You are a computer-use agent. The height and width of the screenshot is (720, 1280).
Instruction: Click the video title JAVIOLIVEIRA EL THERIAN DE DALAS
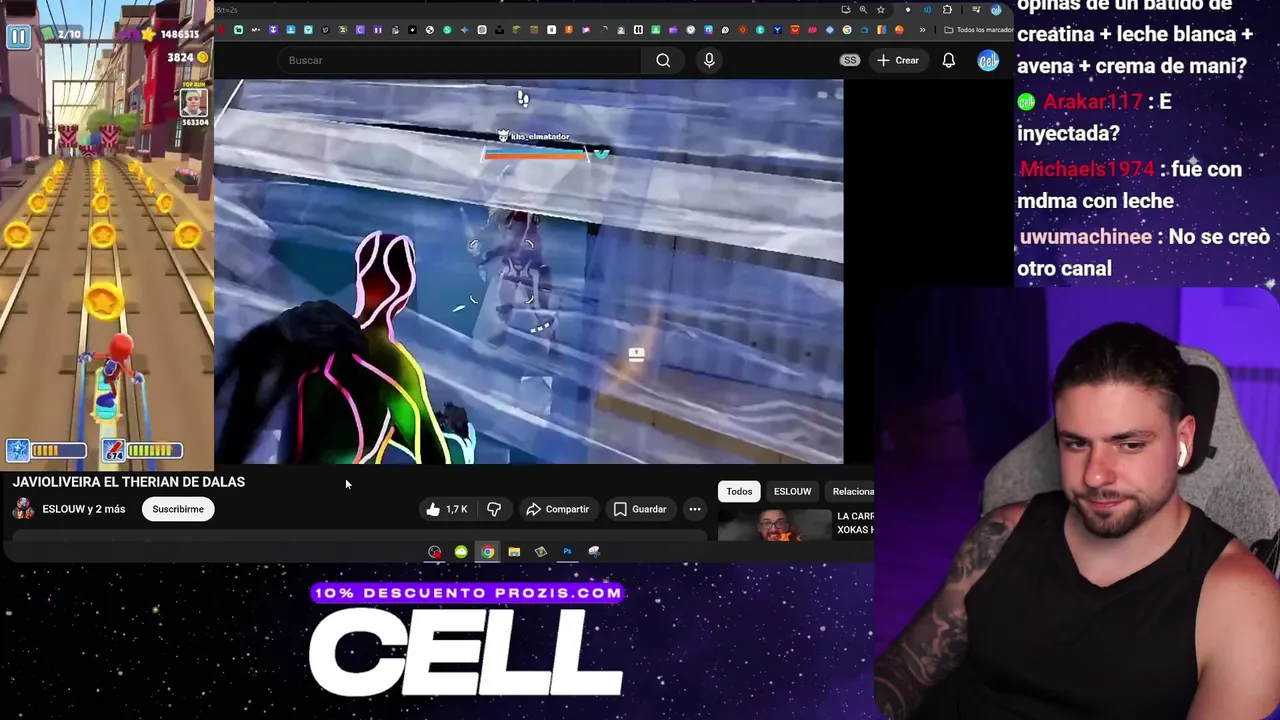[x=129, y=482]
